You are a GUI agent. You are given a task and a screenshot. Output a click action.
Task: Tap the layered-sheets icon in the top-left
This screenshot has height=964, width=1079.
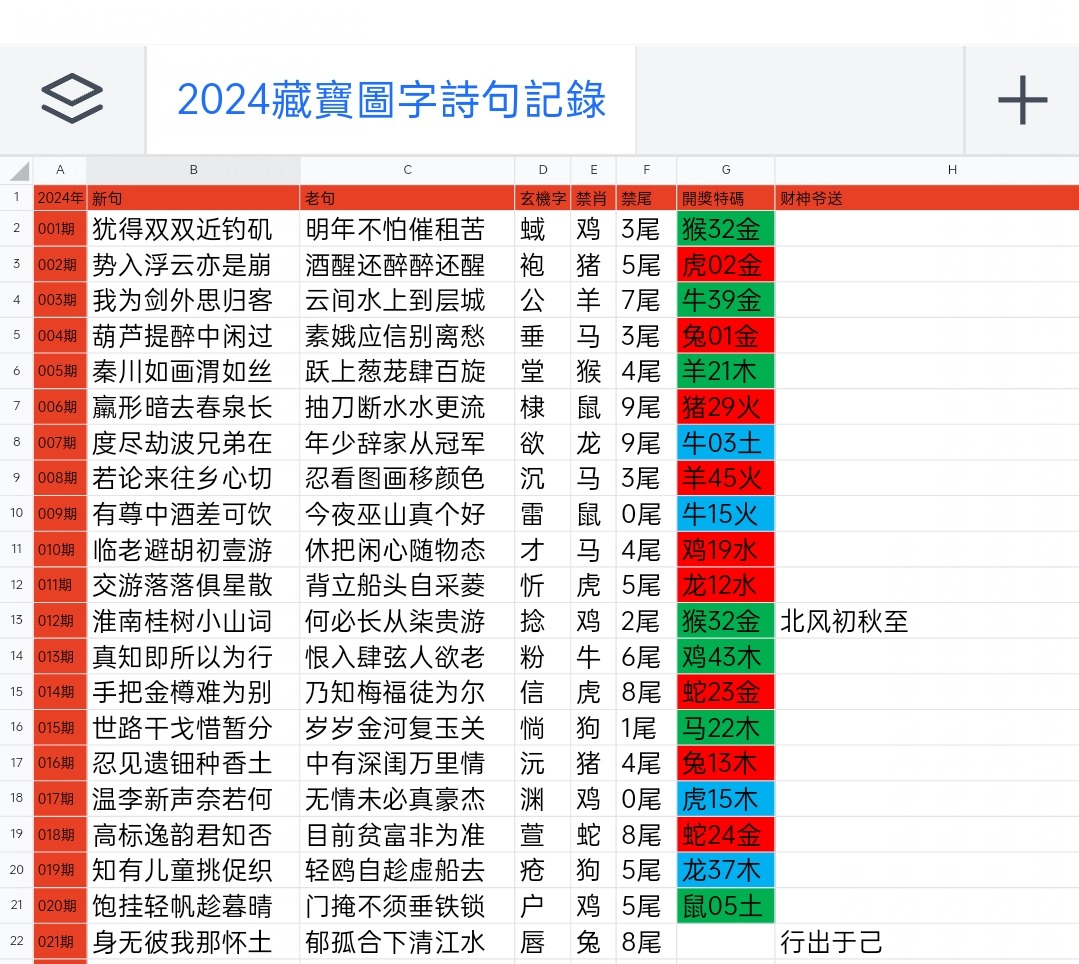(x=73, y=100)
